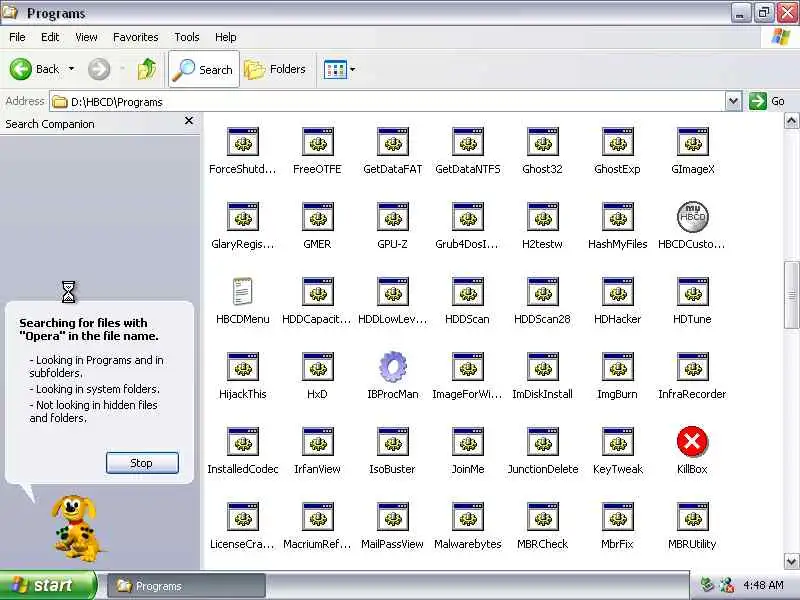
Task: Select the GetDataFAT icon
Action: (x=393, y=141)
